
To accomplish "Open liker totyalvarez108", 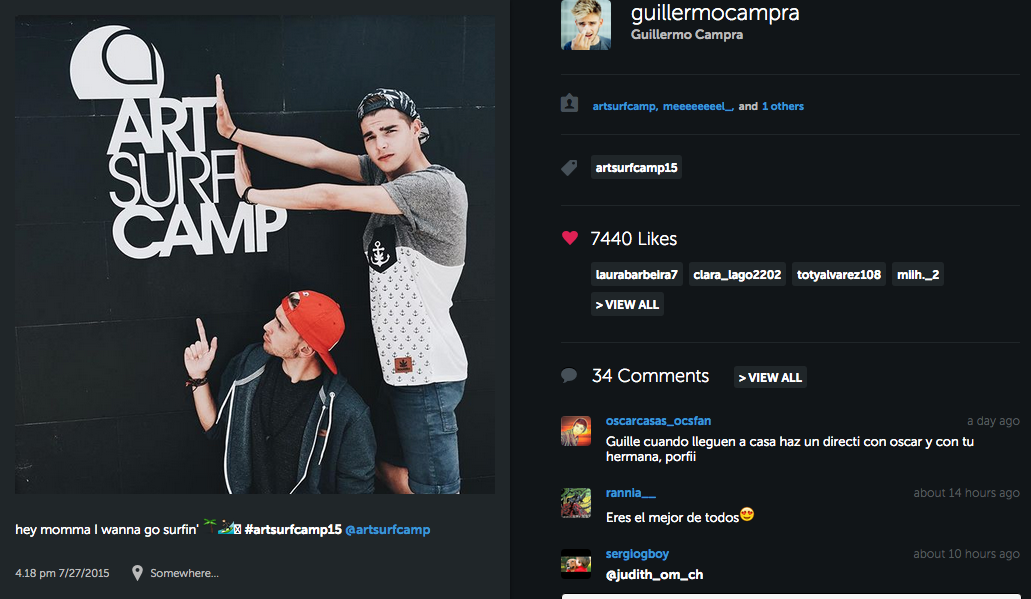I will tap(839, 274).
